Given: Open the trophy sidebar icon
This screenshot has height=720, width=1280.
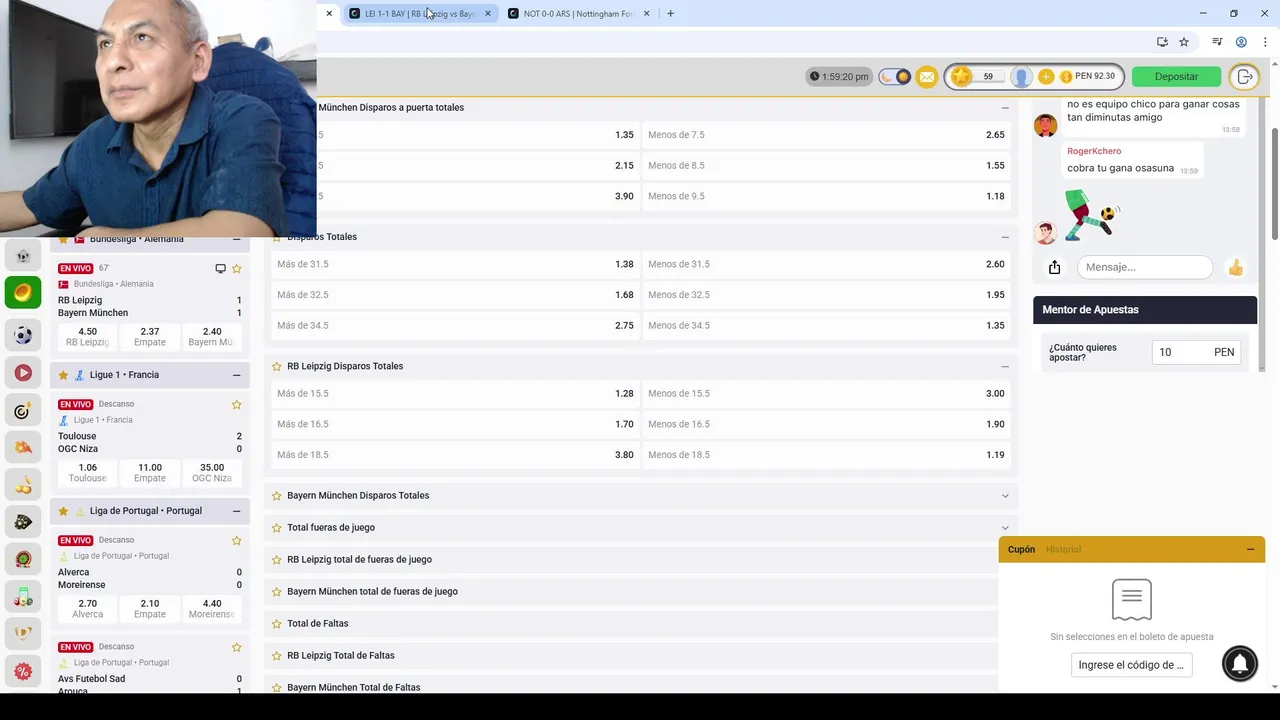Looking at the screenshot, I should coord(23,633).
